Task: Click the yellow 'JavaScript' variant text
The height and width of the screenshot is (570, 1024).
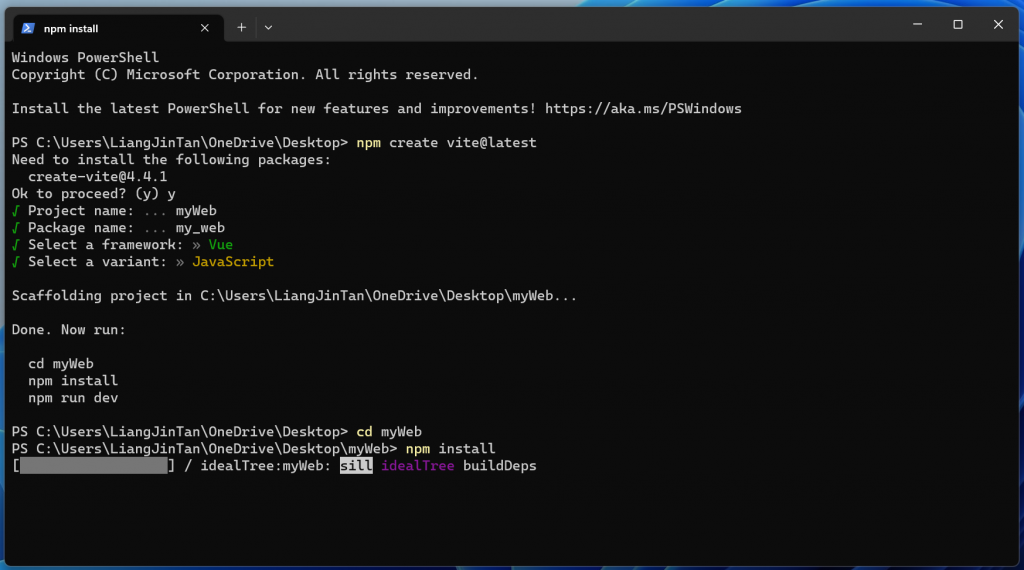Action: (233, 261)
